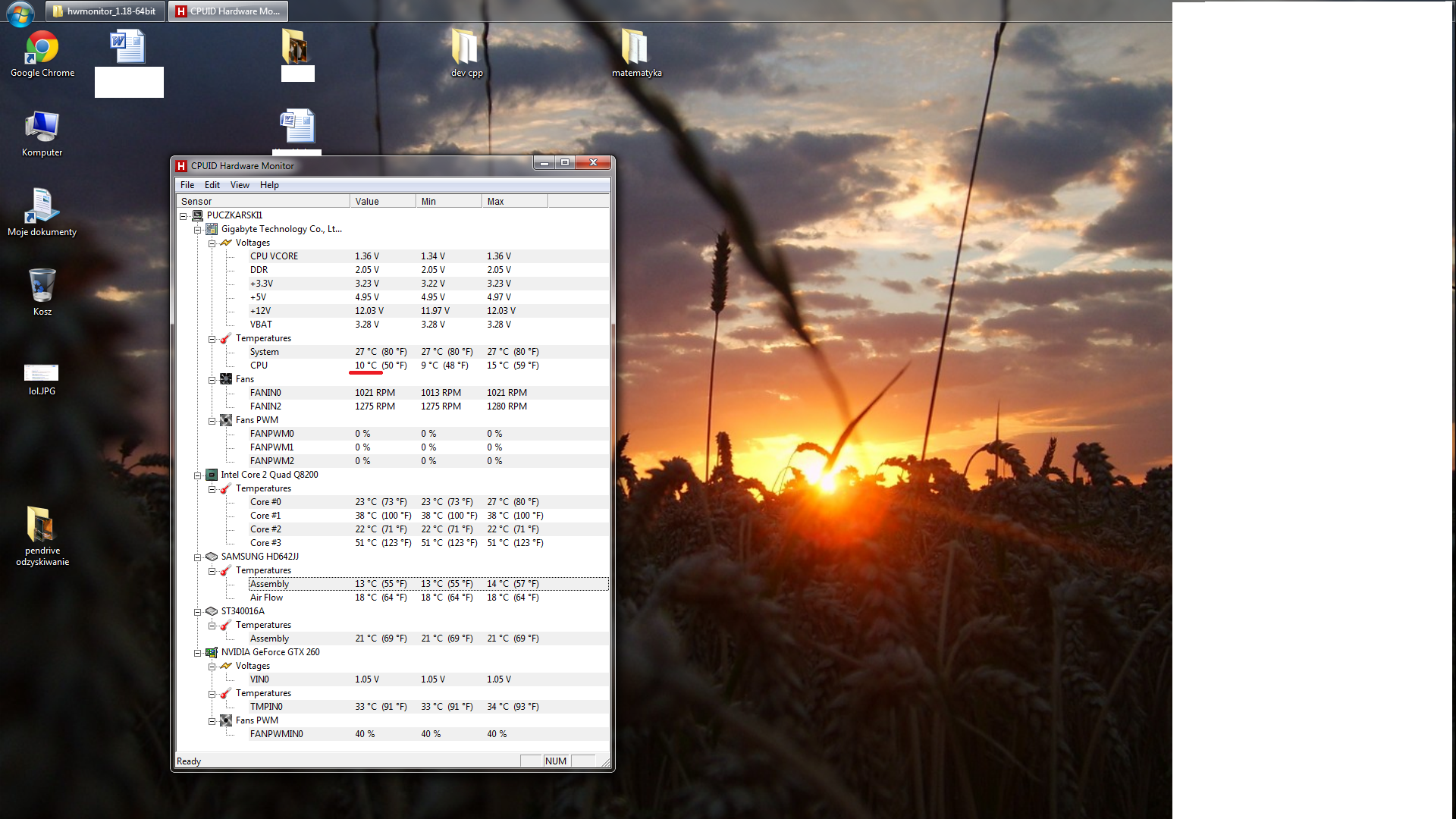Switch to hwmonitor_1.18-64bit taskbar window
Viewport: 1456px width, 819px height.
[x=105, y=11]
